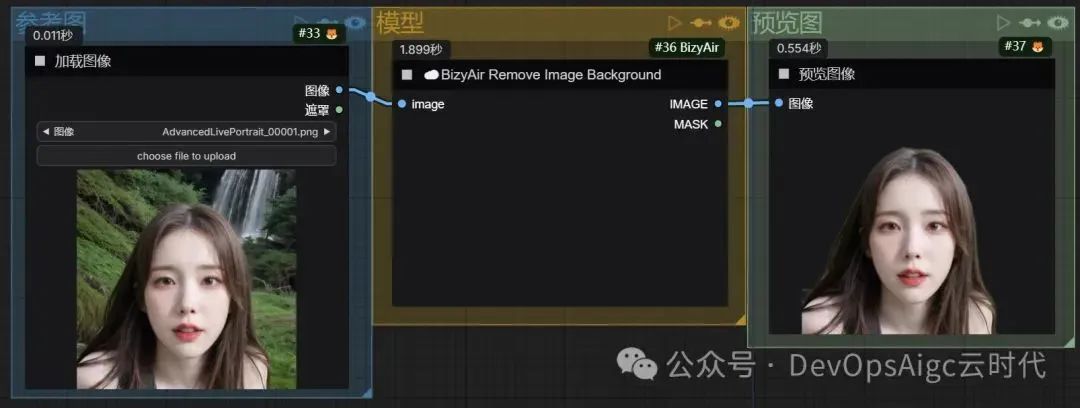Toggle the eye icon of the 预览图 group
1080x408 pixels.
point(1058,23)
